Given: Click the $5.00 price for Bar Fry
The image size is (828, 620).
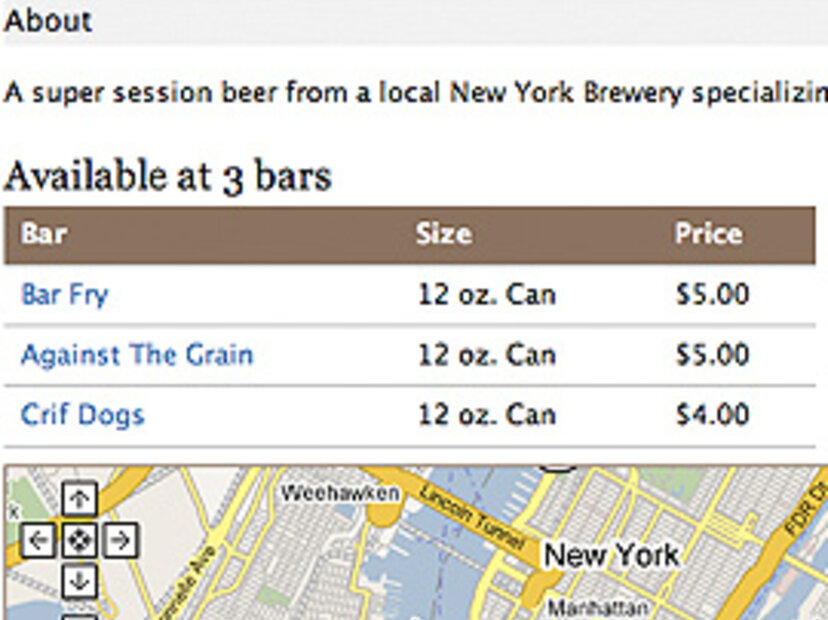Looking at the screenshot, I should pyautogui.click(x=712, y=295).
